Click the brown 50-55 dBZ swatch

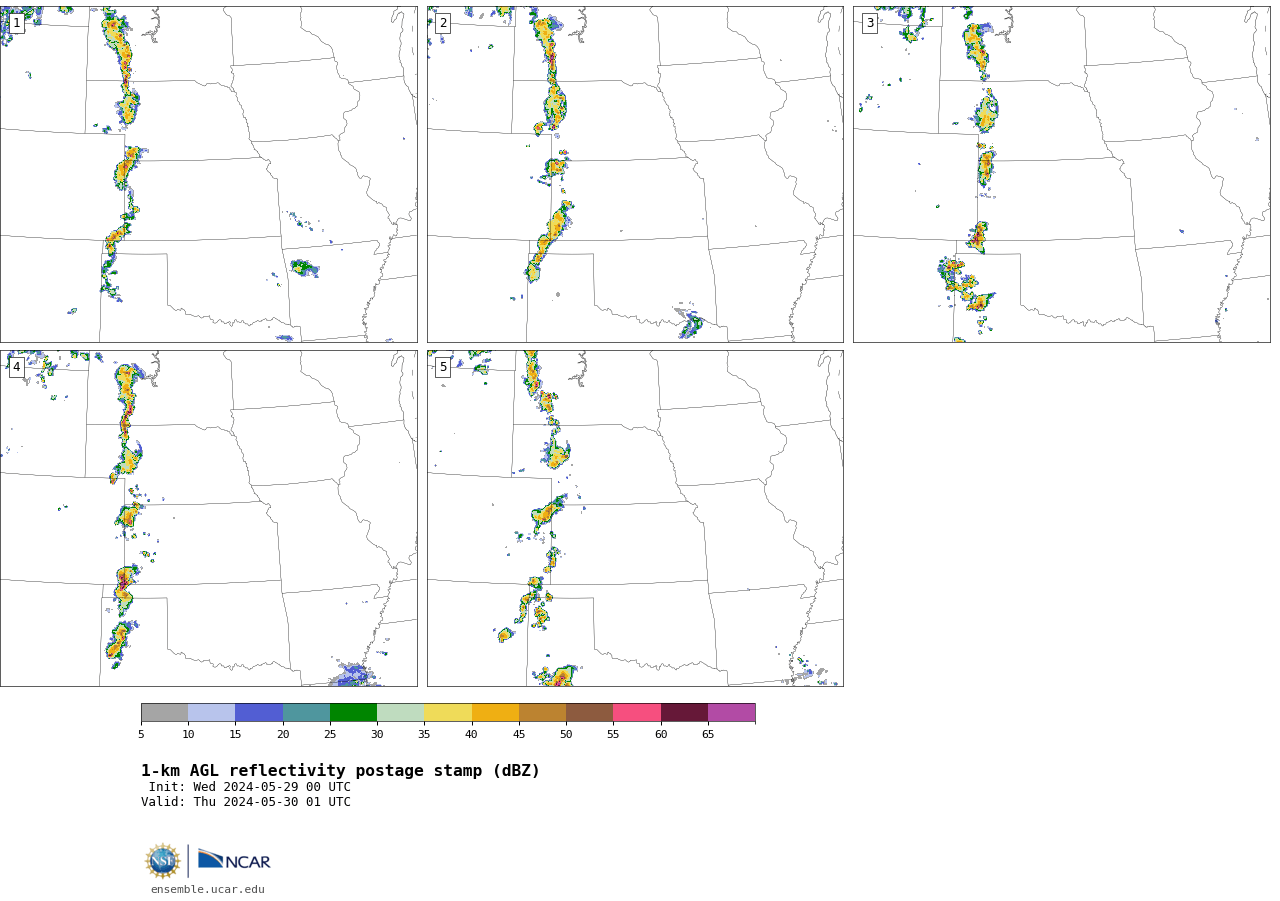click(589, 712)
